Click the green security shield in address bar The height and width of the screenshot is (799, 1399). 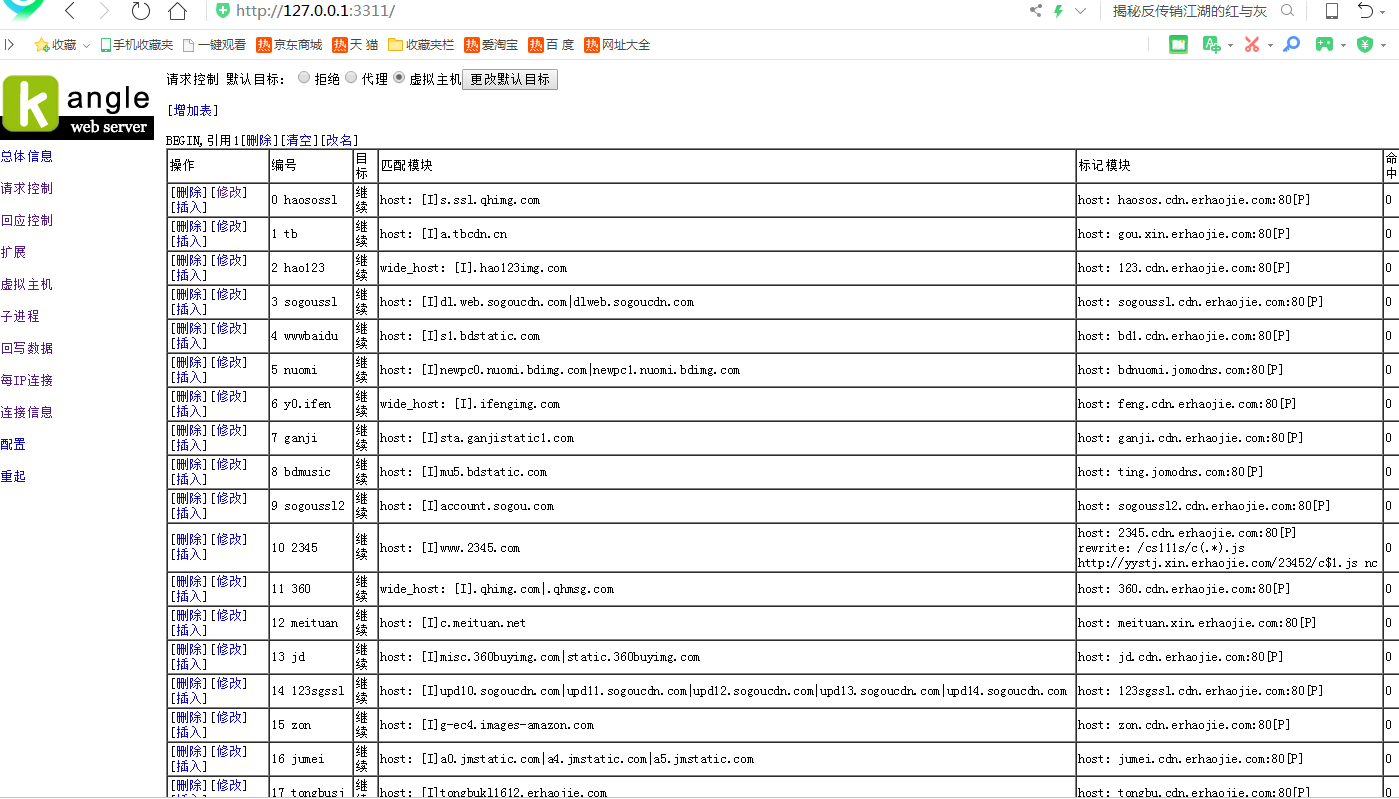click(223, 11)
